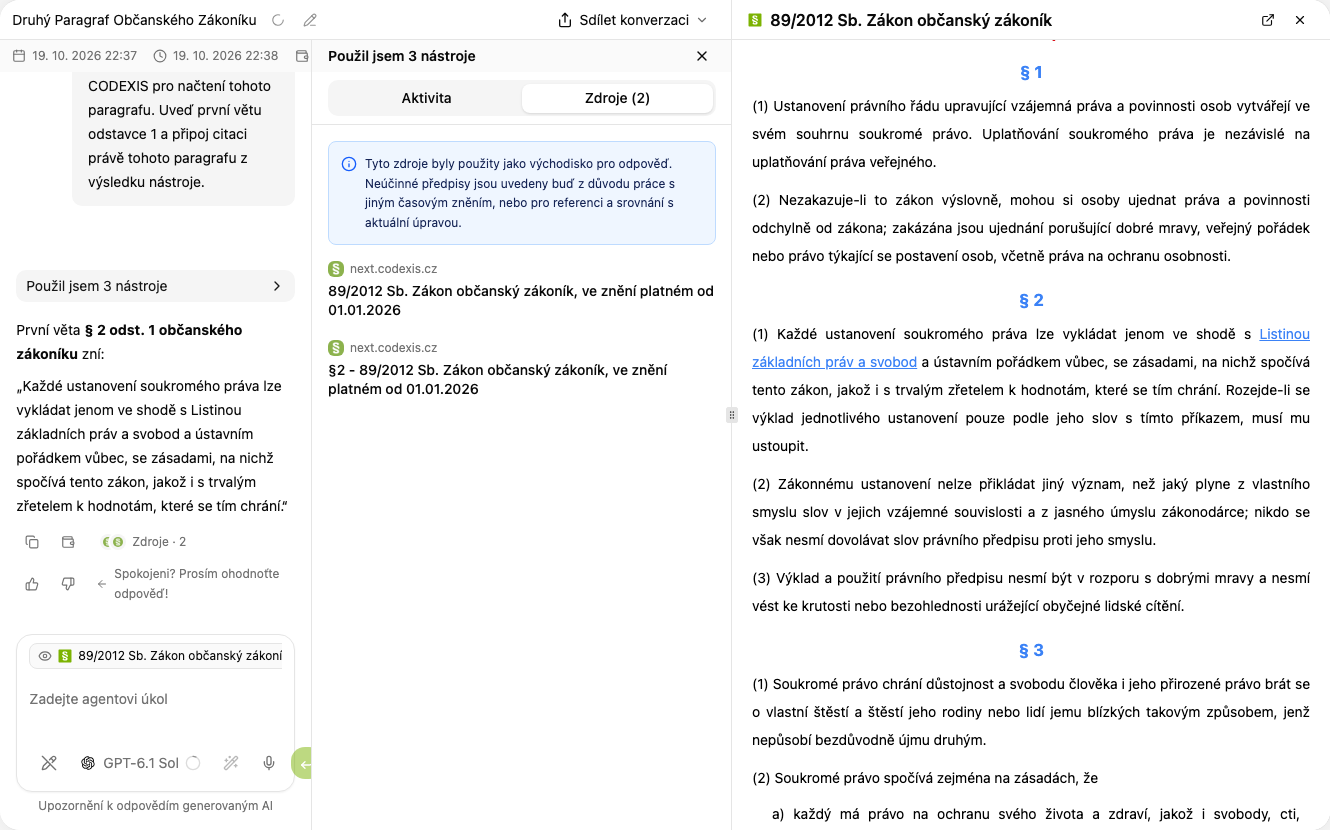Switch to the Aktivita tab

click(426, 98)
